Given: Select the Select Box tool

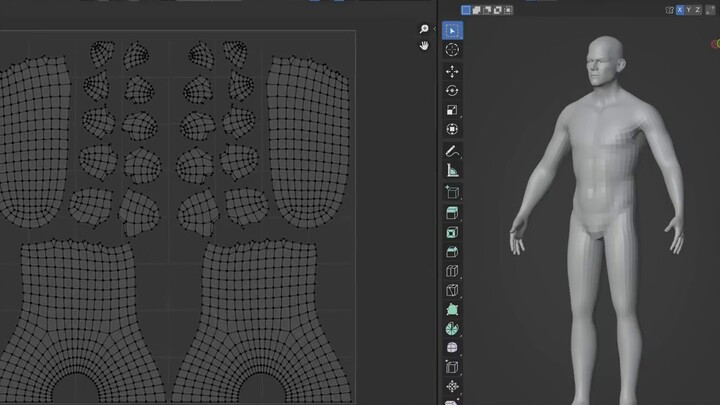Looking at the screenshot, I should coord(452,31).
